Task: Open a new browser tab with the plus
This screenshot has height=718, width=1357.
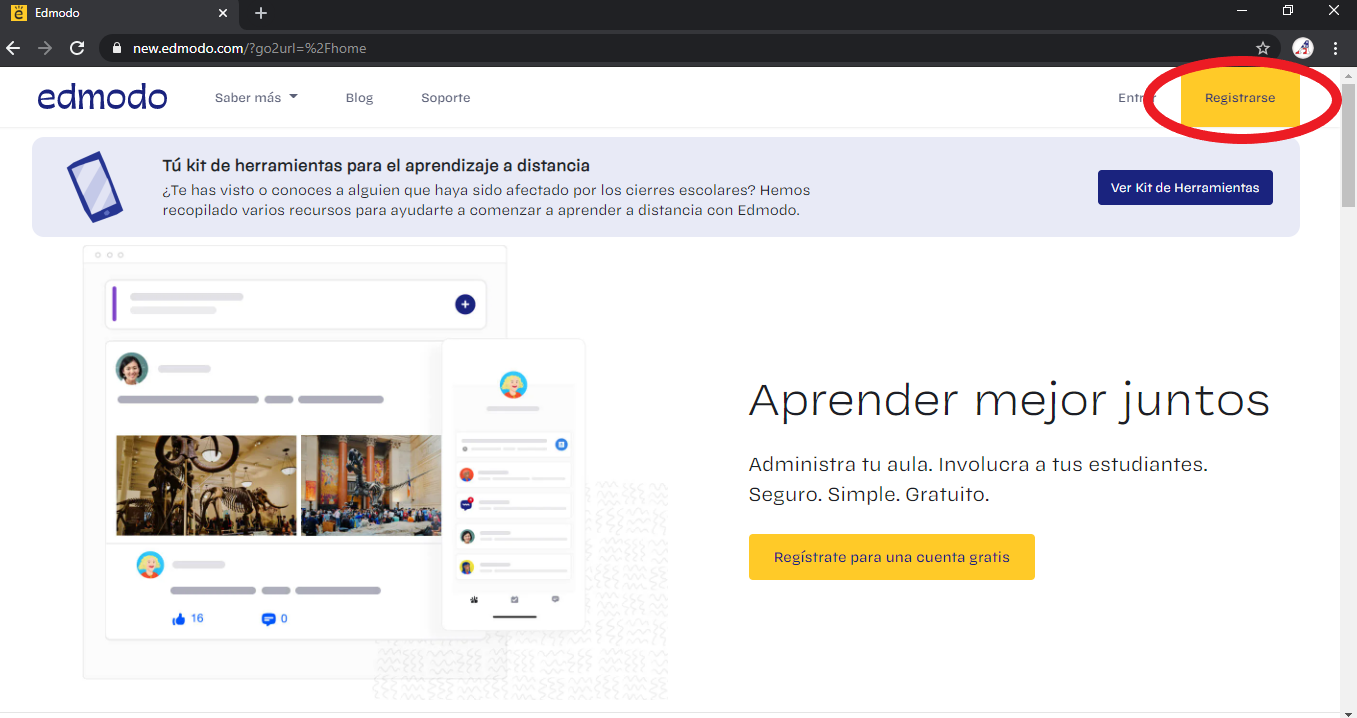Action: pos(260,13)
